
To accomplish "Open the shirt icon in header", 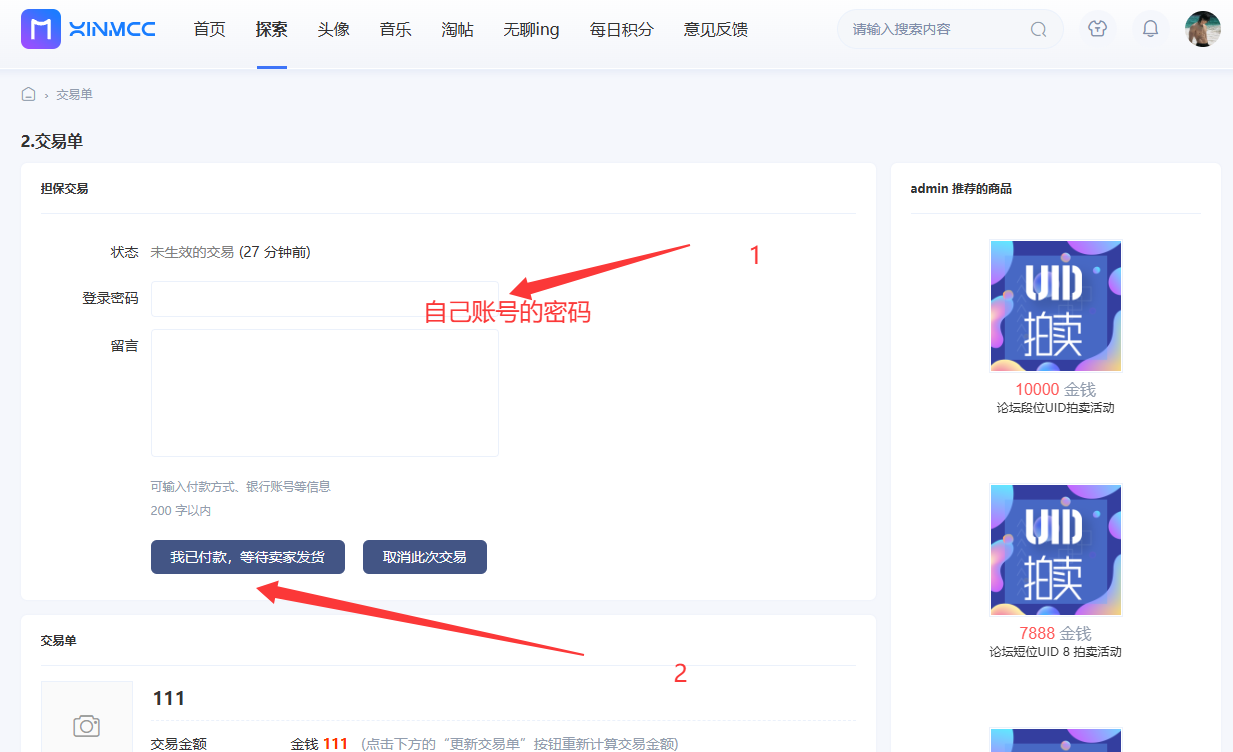I will point(1098,29).
